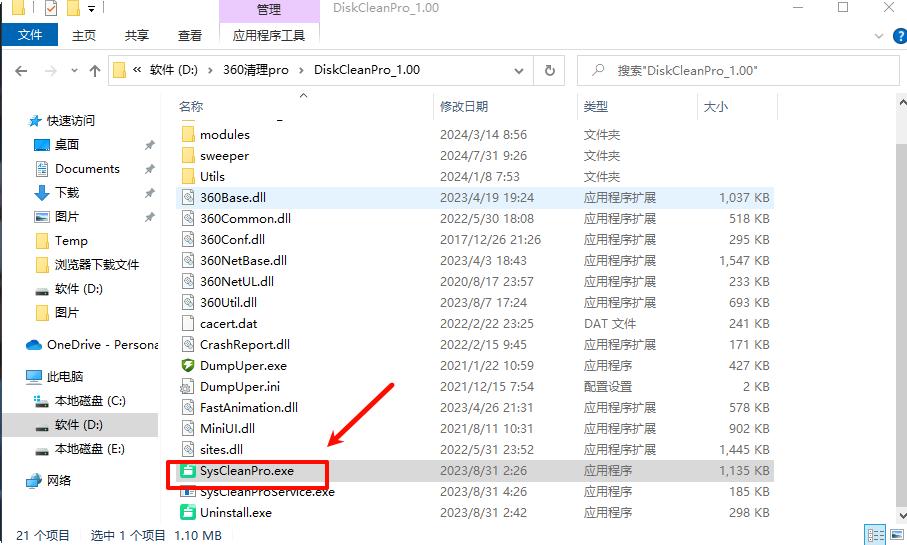Viewport: 907px width, 545px height.
Task: Click the sites.dll file icon
Action: (x=188, y=450)
